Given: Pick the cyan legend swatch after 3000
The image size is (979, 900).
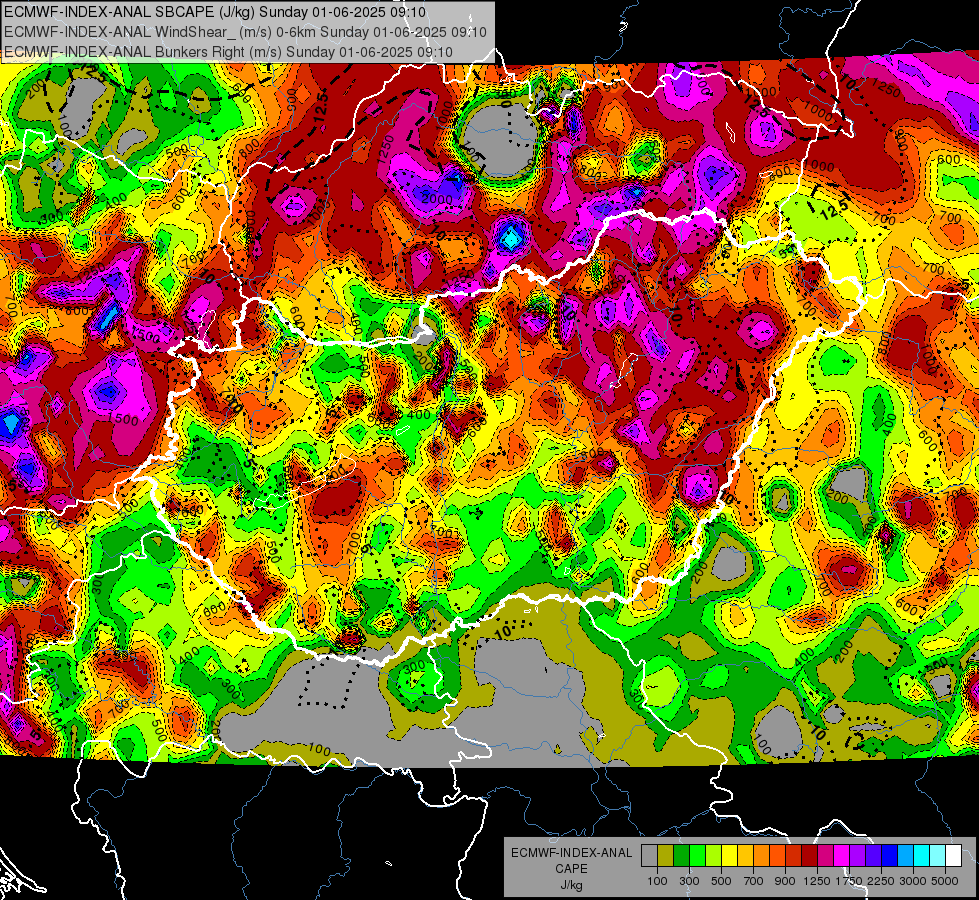Looking at the screenshot, I should pos(921,855).
